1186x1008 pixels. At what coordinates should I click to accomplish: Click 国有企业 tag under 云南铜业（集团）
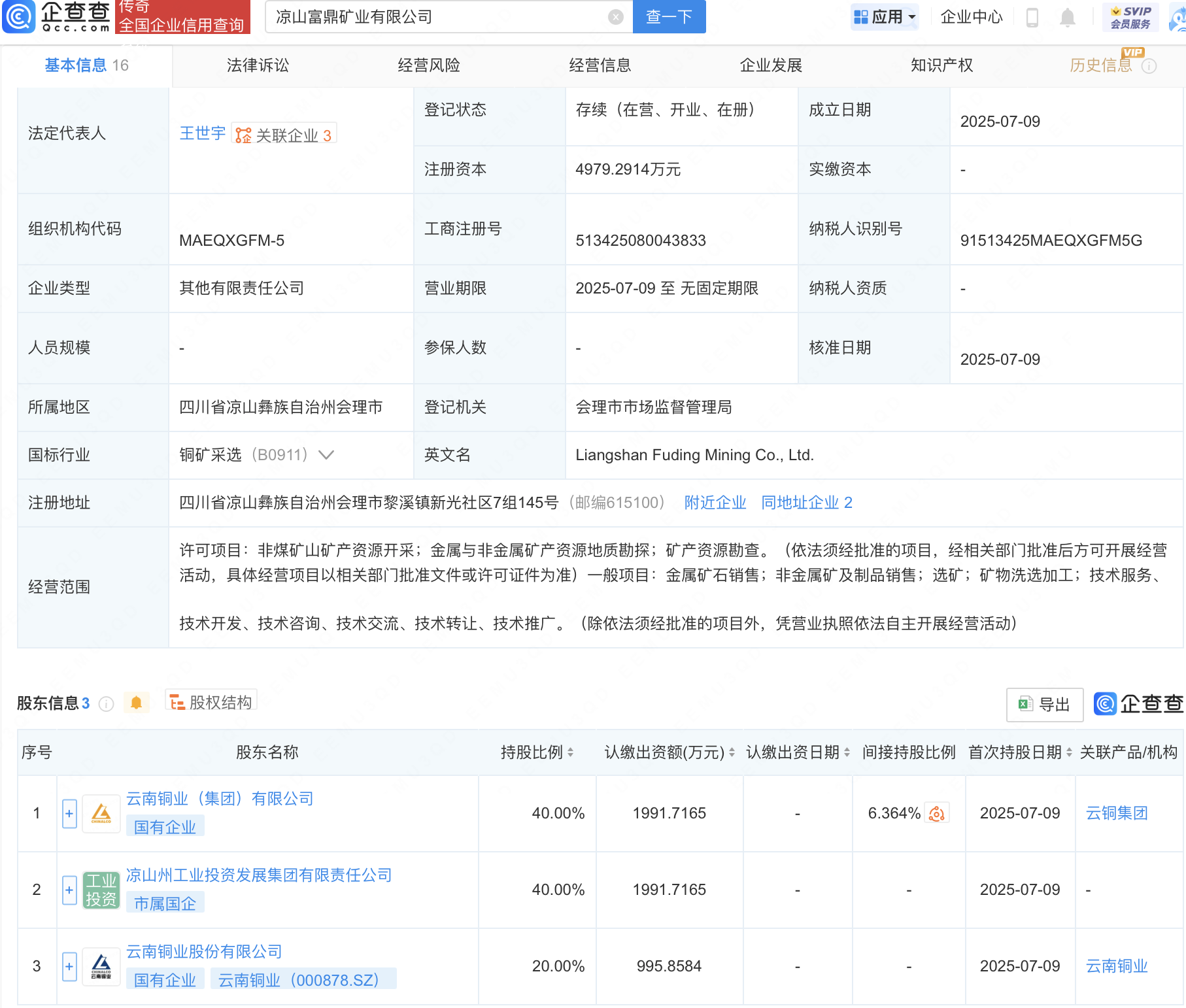(x=165, y=827)
